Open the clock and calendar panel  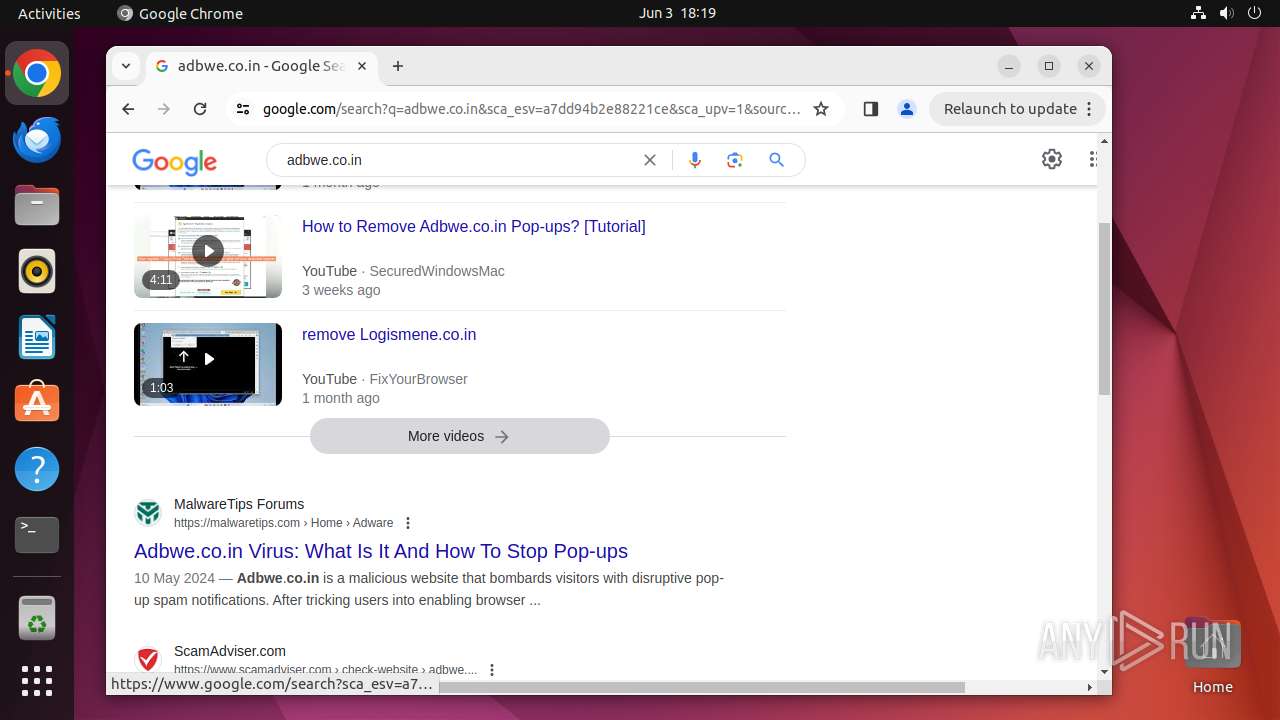[x=677, y=13]
